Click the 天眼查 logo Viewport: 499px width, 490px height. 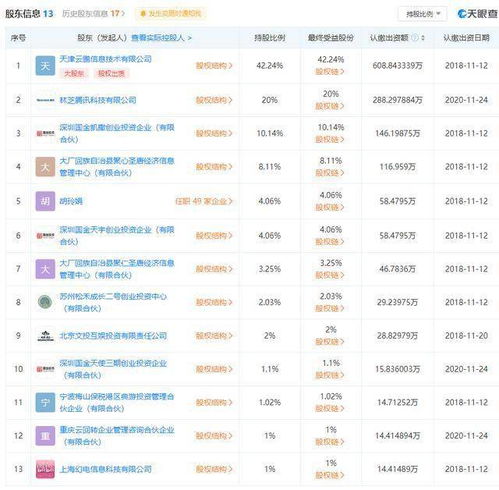tap(477, 14)
